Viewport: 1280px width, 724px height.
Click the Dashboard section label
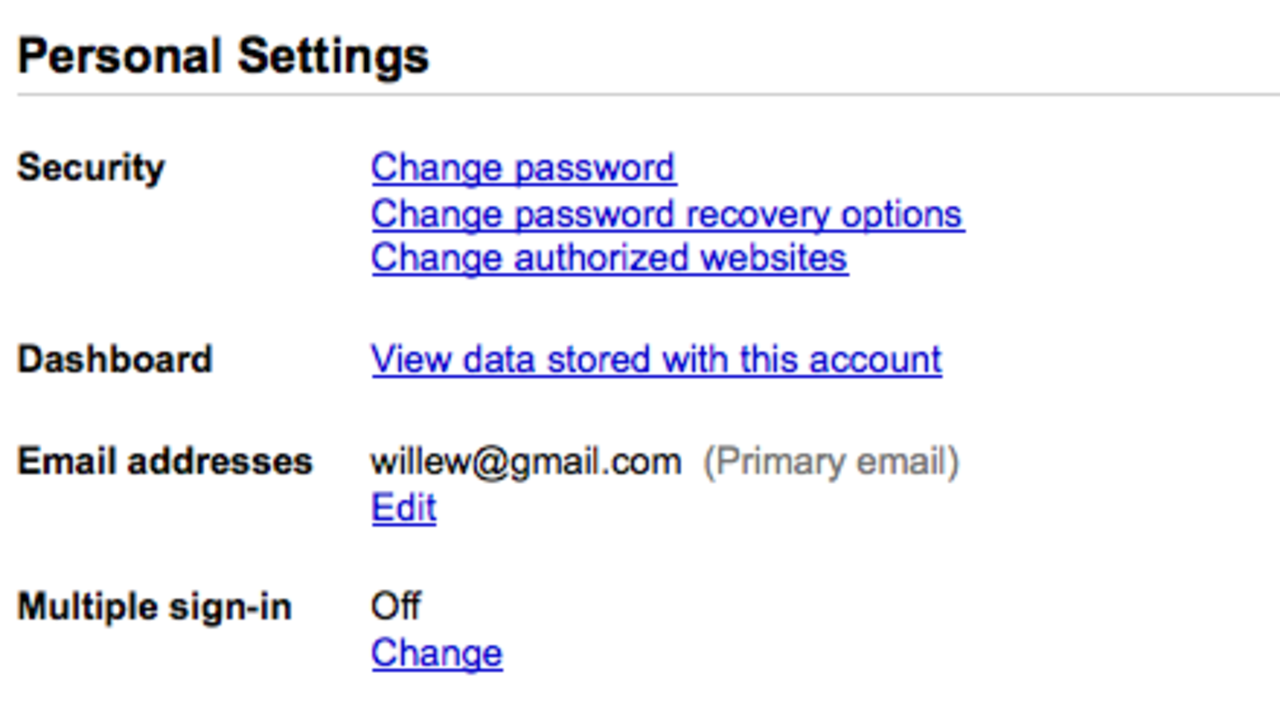(x=115, y=360)
